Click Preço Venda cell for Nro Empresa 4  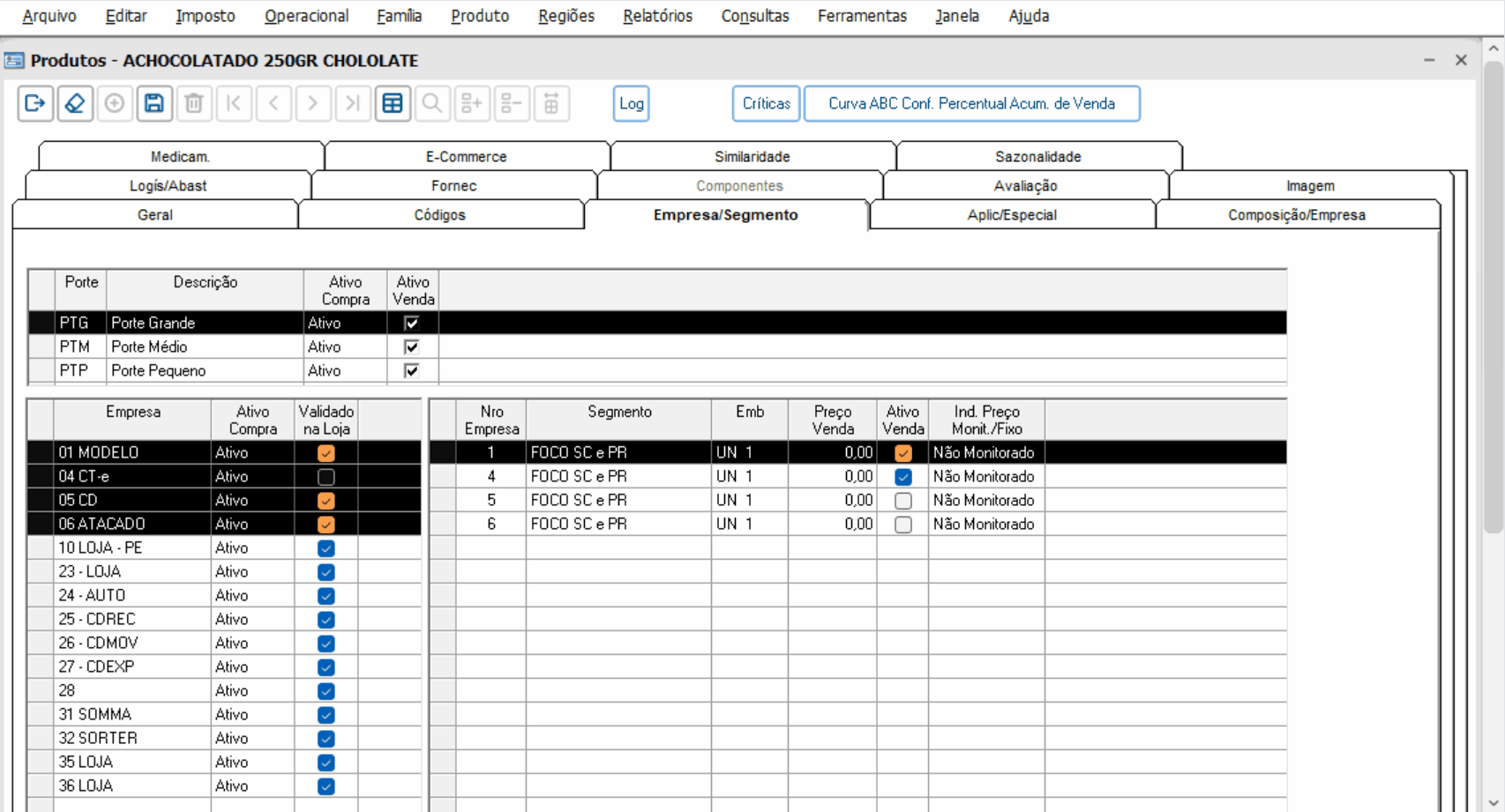(x=833, y=477)
